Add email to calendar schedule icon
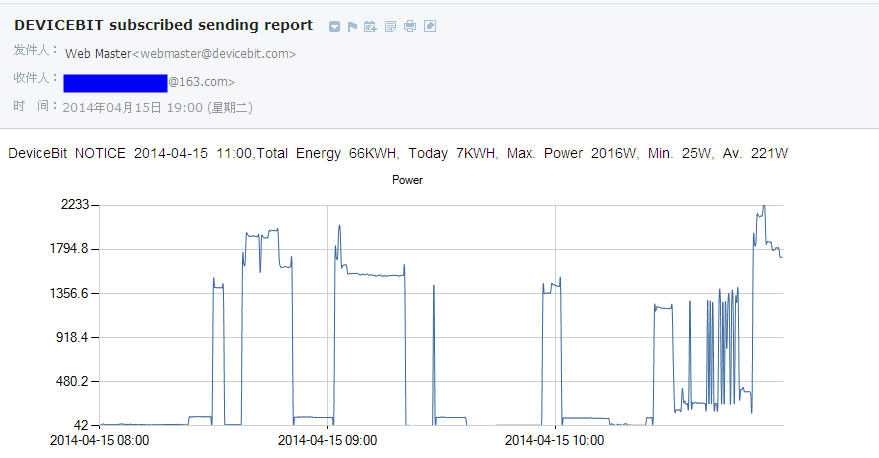This screenshot has height=458, width=879. [x=370, y=26]
